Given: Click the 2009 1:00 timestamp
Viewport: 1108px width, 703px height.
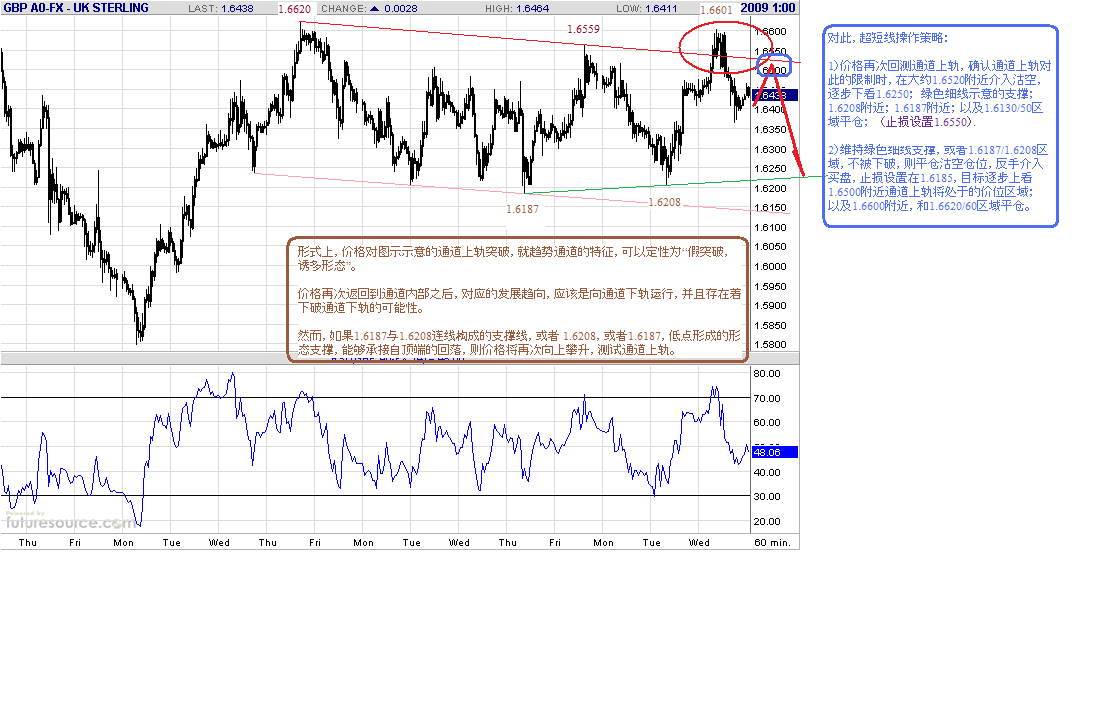Looking at the screenshot, I should (x=767, y=8).
